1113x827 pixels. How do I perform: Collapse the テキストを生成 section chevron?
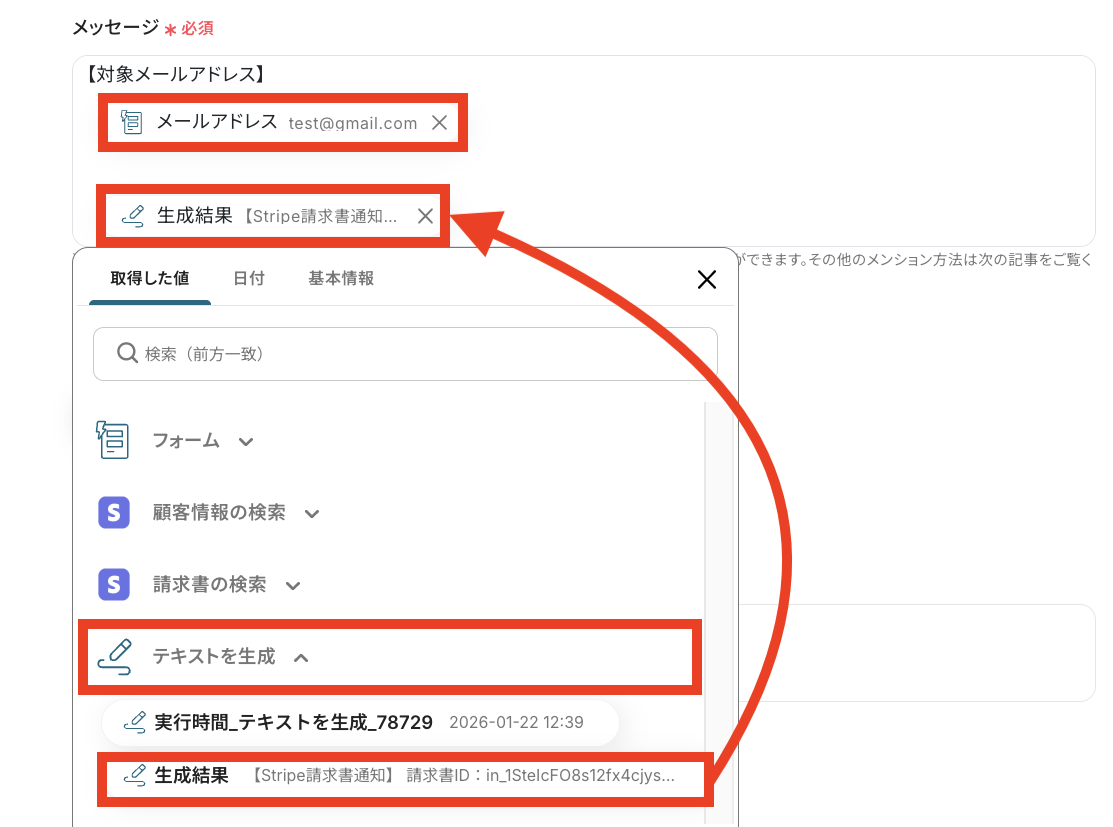tap(301, 657)
